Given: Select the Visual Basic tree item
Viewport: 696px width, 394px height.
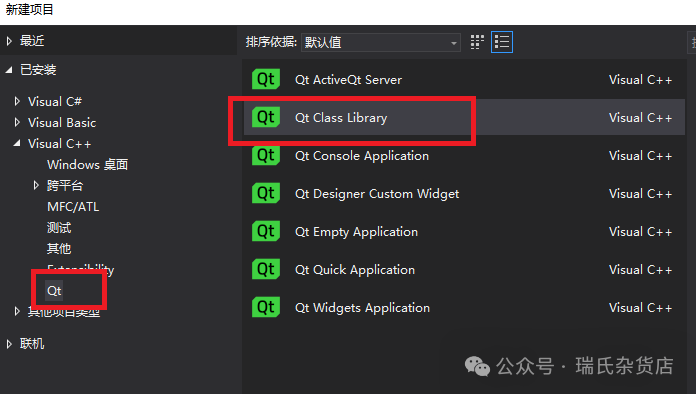Looking at the screenshot, I should coord(62,122).
